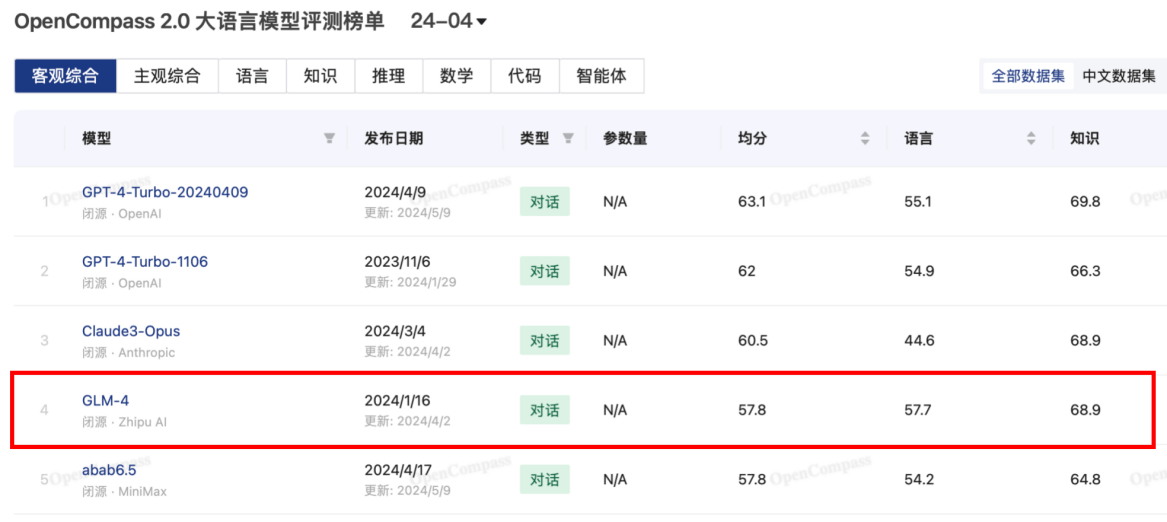Click the release date 2023/11/6
1167x522 pixels.
398,261
